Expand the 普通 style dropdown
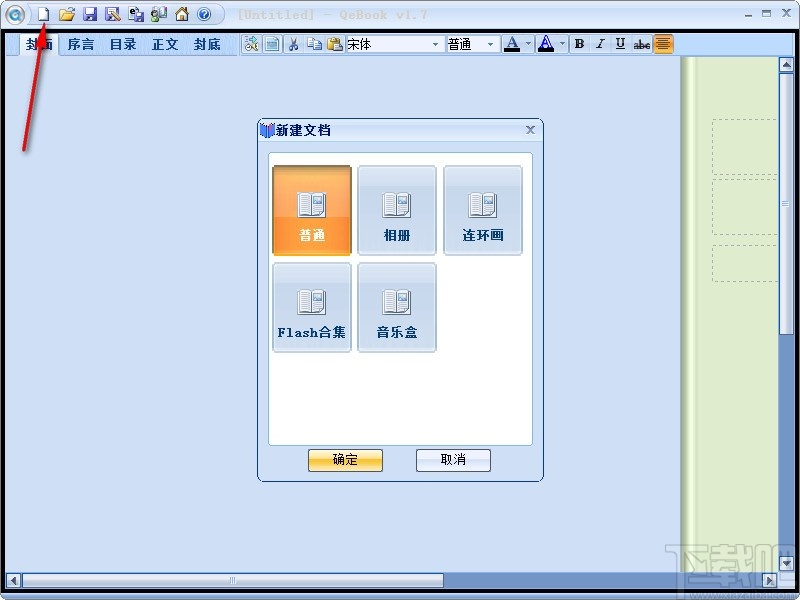This screenshot has width=800, height=600. (491, 44)
